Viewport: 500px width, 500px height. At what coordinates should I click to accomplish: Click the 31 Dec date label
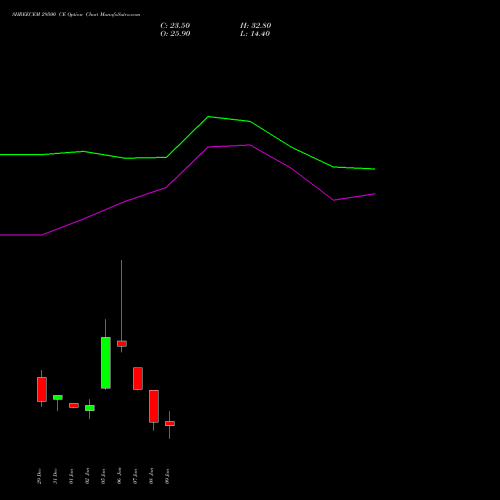pos(55,476)
